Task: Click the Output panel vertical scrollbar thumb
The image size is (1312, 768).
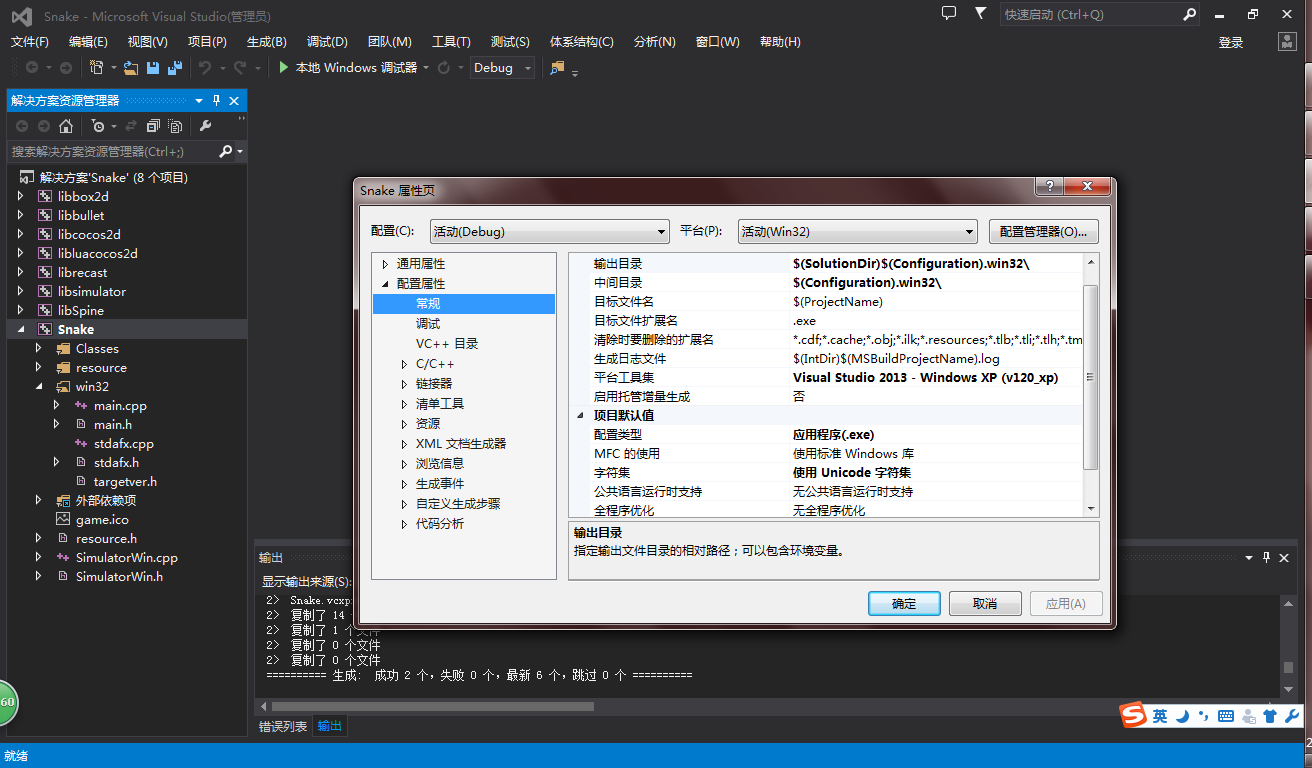Action: pyautogui.click(x=1289, y=668)
